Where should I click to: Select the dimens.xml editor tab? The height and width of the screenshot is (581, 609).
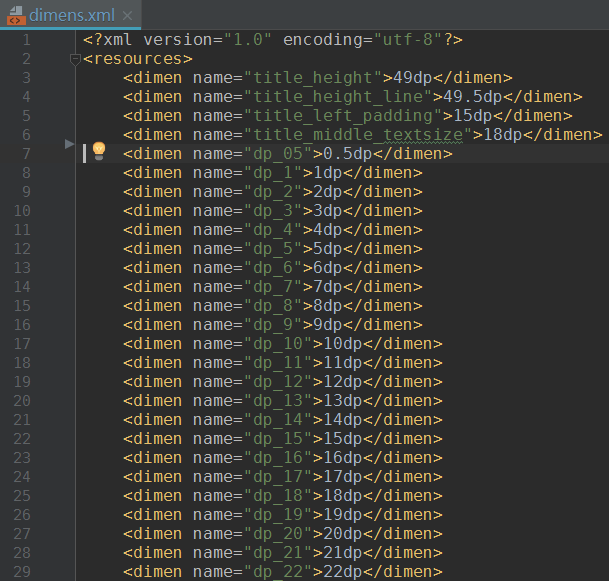(71, 15)
